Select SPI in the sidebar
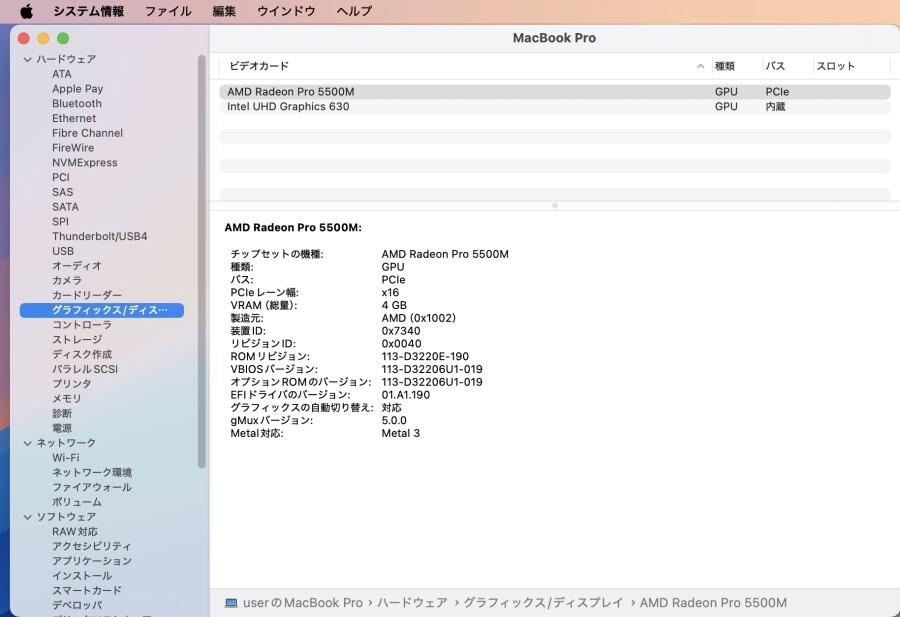 60,222
